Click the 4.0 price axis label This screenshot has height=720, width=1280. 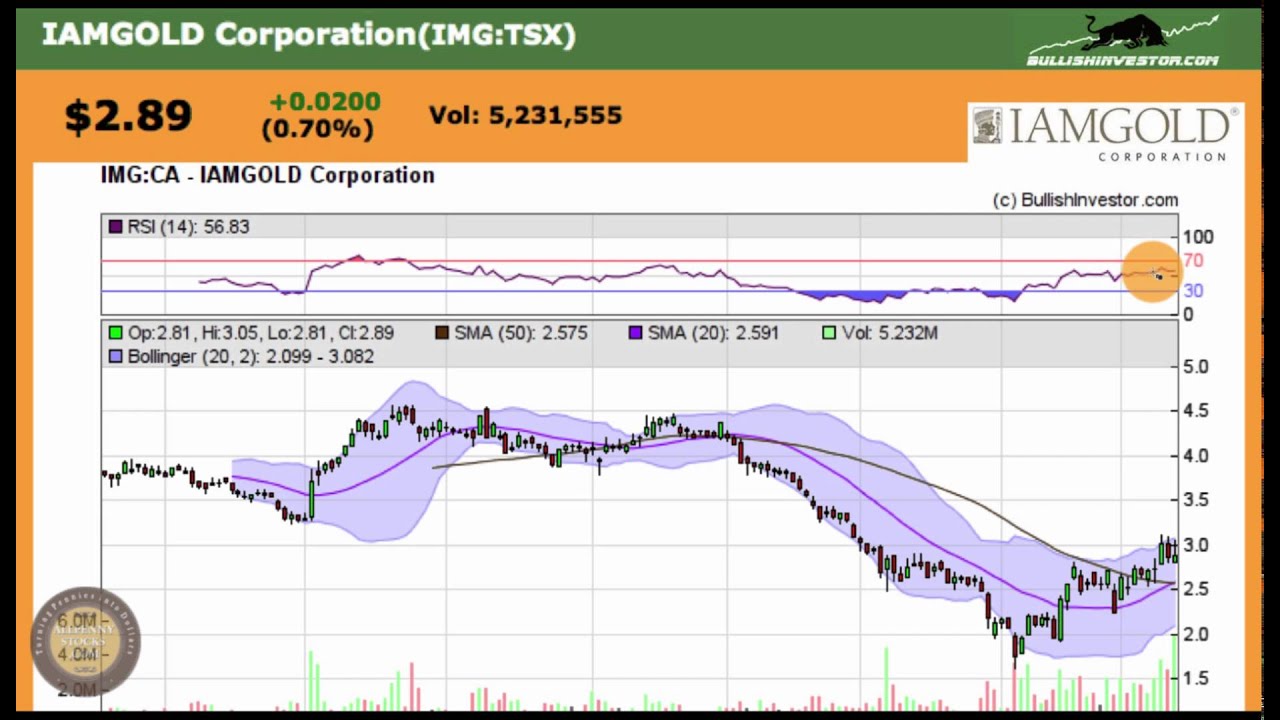(x=1196, y=456)
